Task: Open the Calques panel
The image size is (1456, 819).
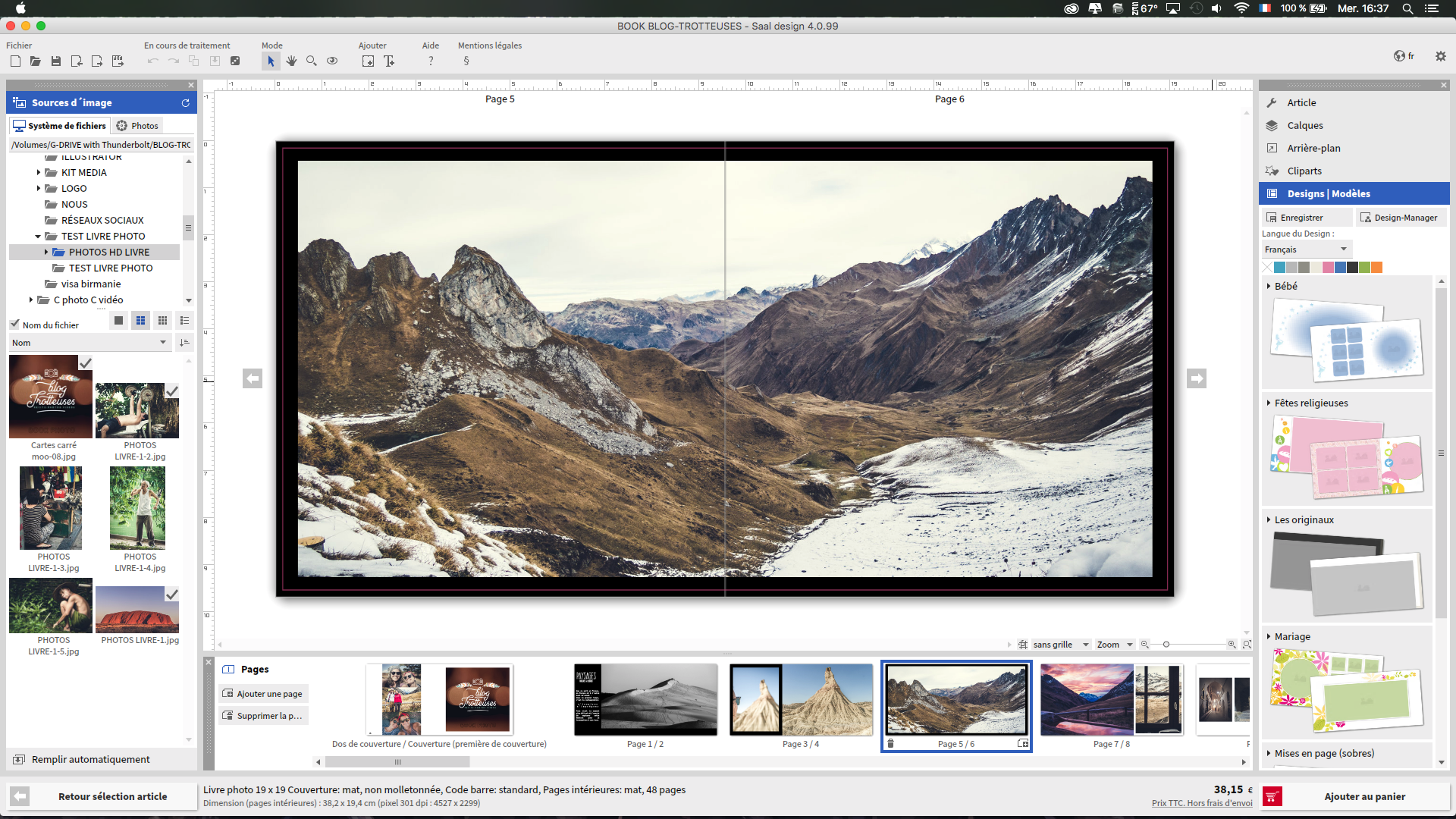Action: point(1304,126)
